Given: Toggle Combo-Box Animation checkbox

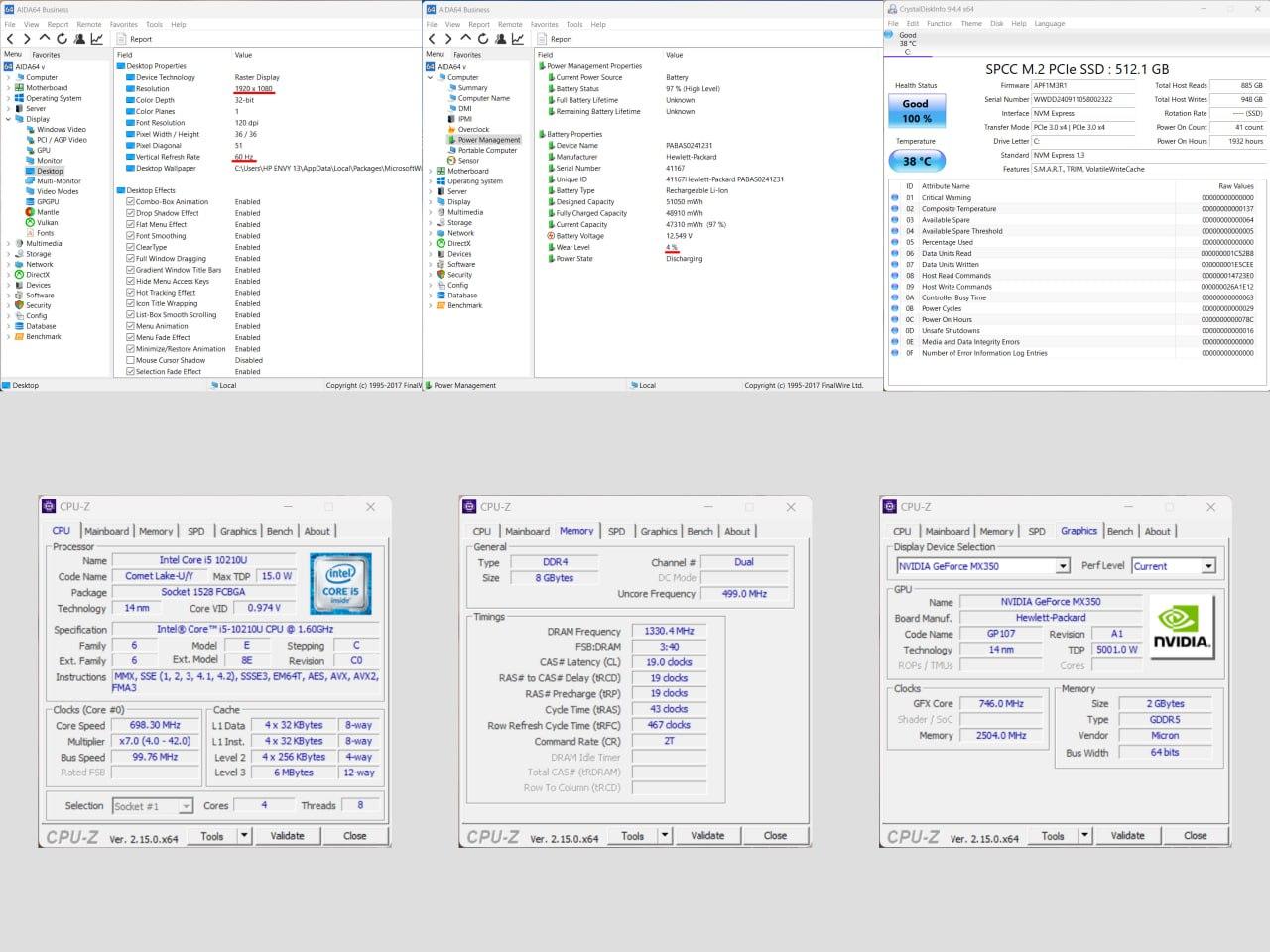Looking at the screenshot, I should click(x=130, y=201).
